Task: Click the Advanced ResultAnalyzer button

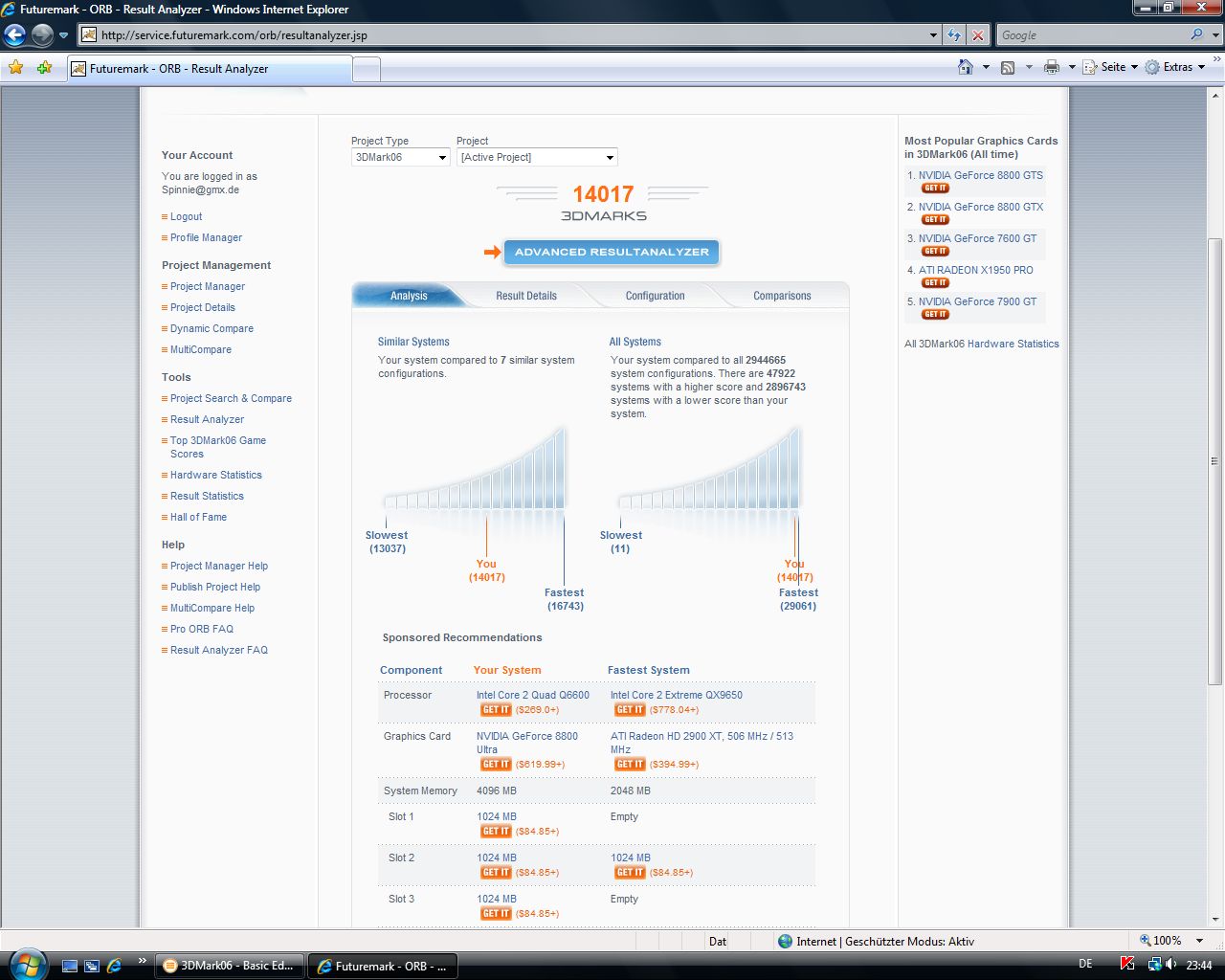Action: 612,253
